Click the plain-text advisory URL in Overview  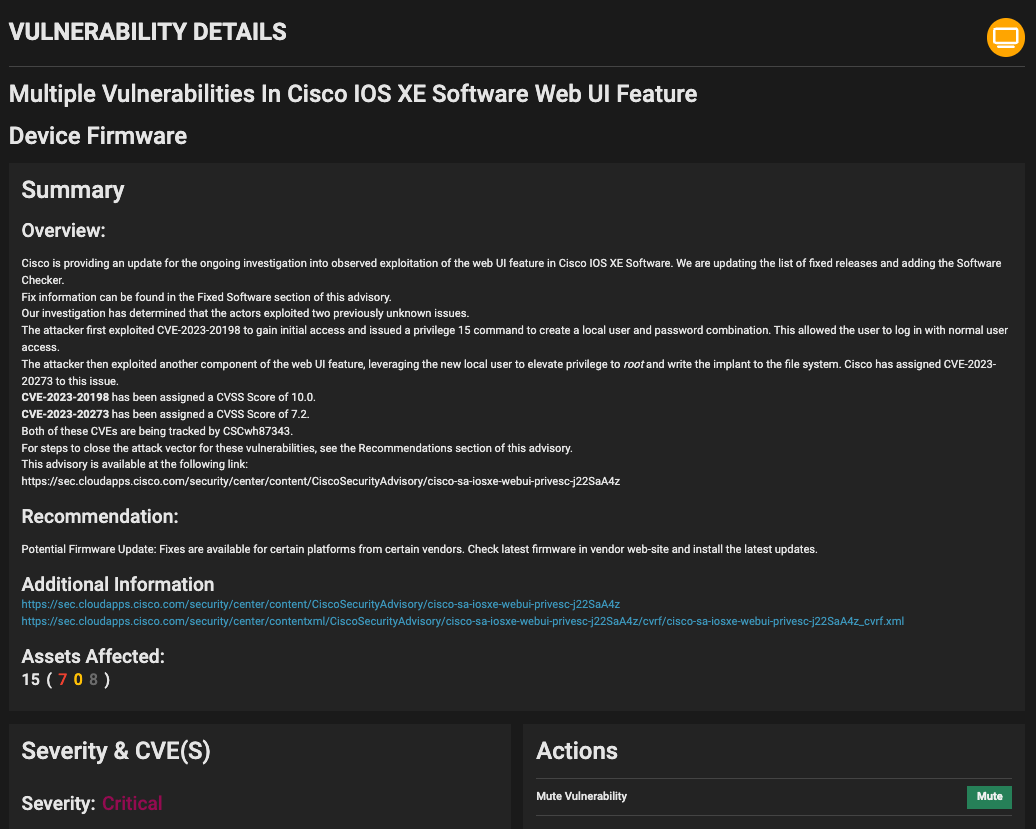(320, 482)
